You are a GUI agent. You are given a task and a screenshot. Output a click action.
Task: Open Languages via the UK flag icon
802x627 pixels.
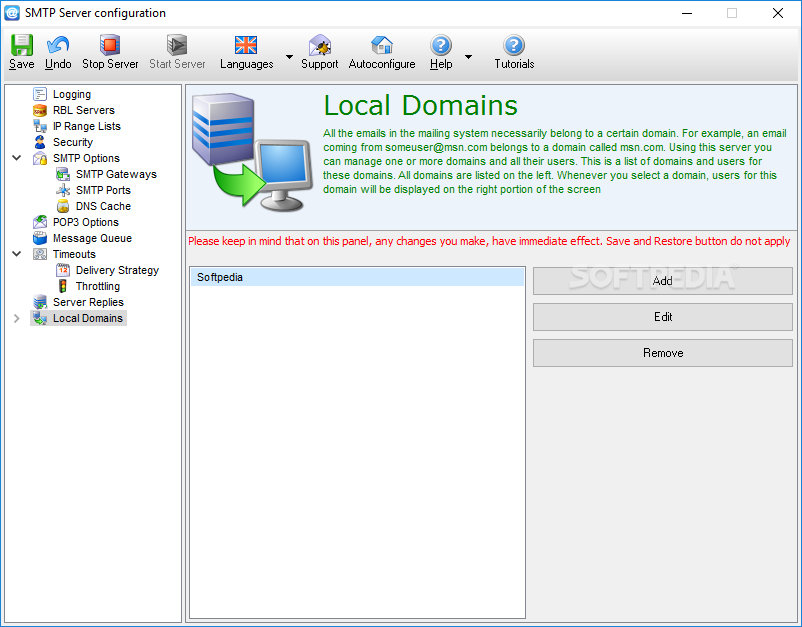(x=246, y=45)
